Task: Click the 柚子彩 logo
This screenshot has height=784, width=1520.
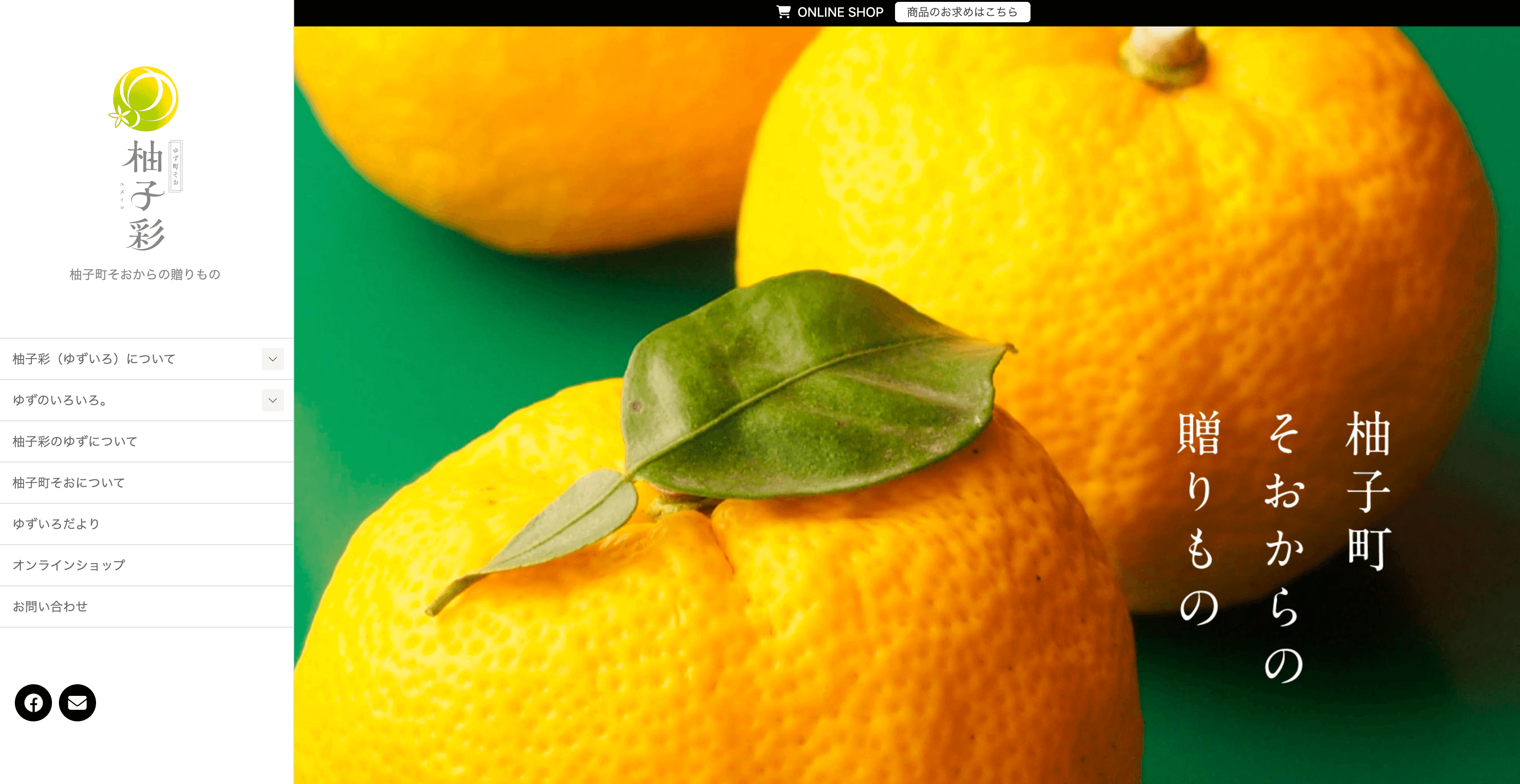Action: [145, 158]
